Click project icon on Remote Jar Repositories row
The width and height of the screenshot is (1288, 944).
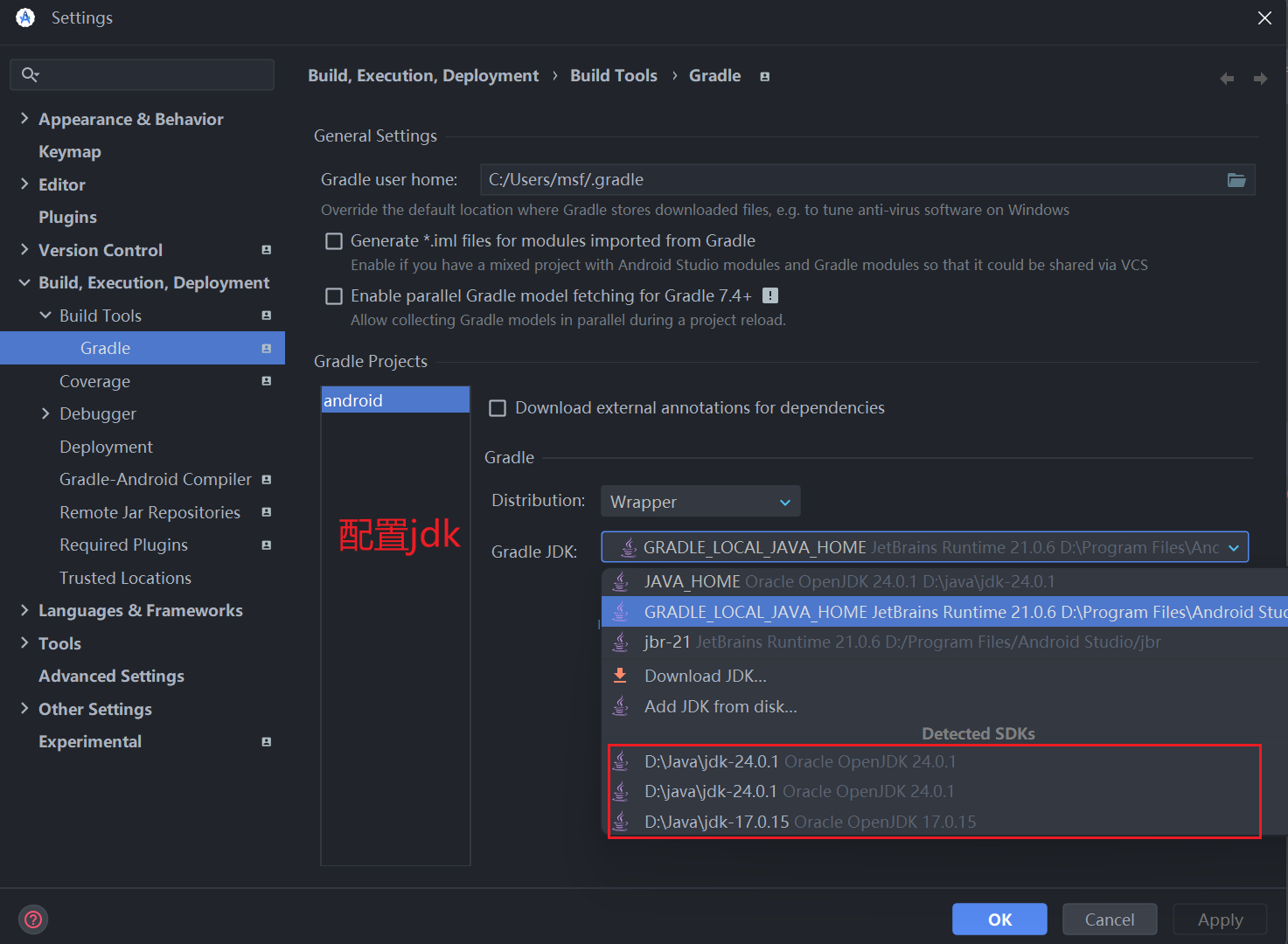[x=267, y=512]
